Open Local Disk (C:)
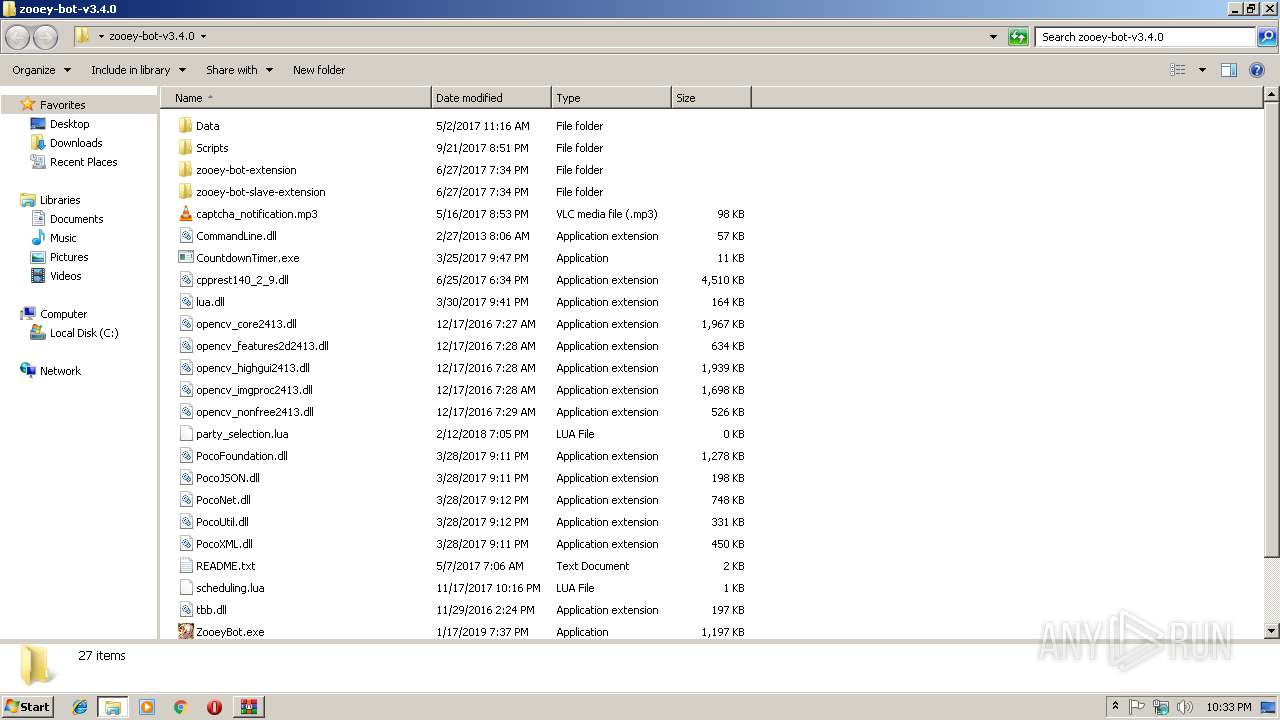The image size is (1280, 720). pyautogui.click(x=74, y=333)
